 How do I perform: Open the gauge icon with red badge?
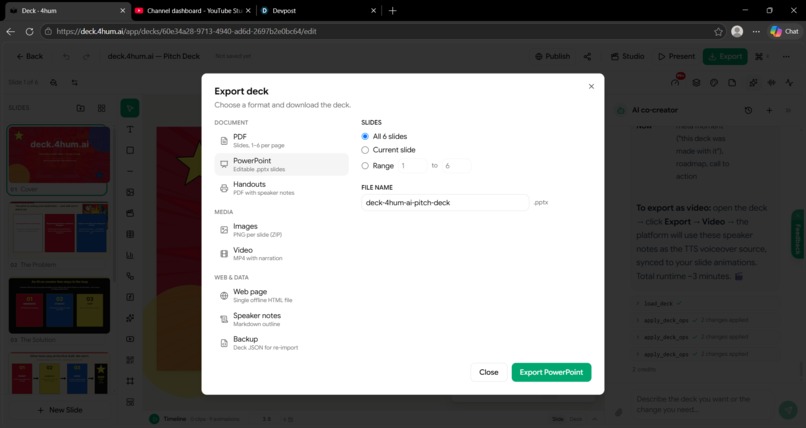676,82
